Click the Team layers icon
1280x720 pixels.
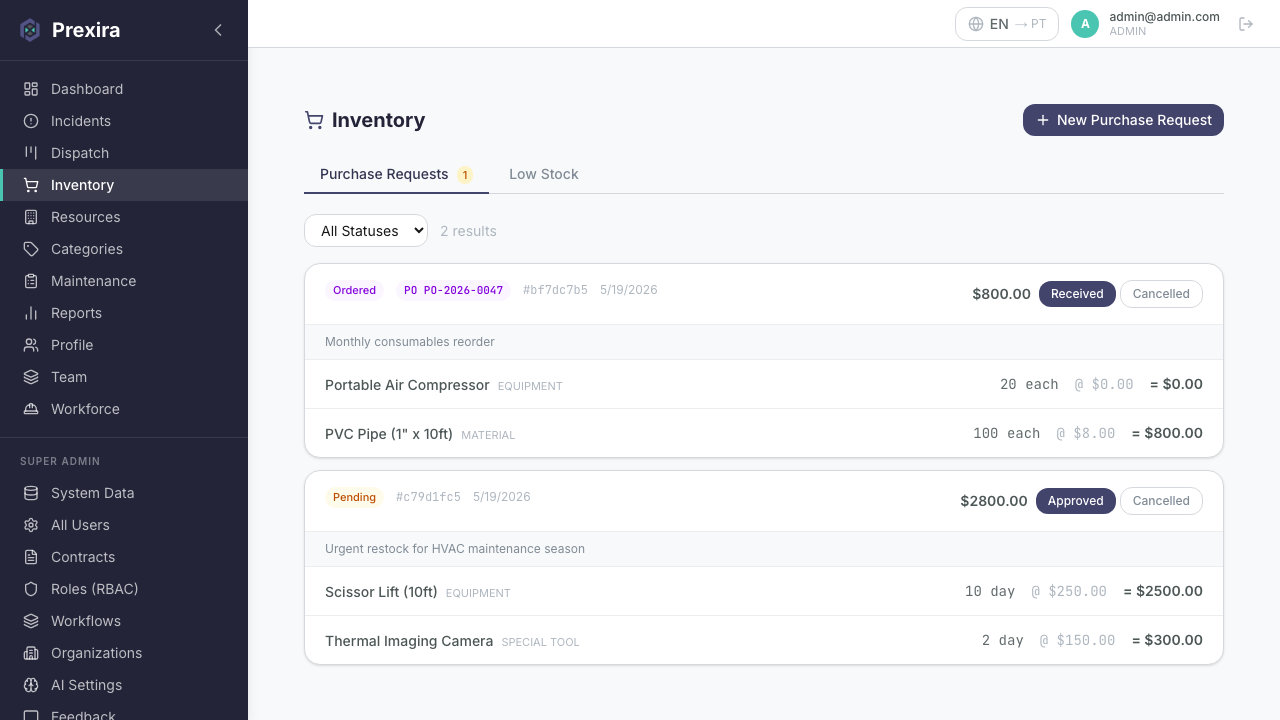tap(31, 377)
